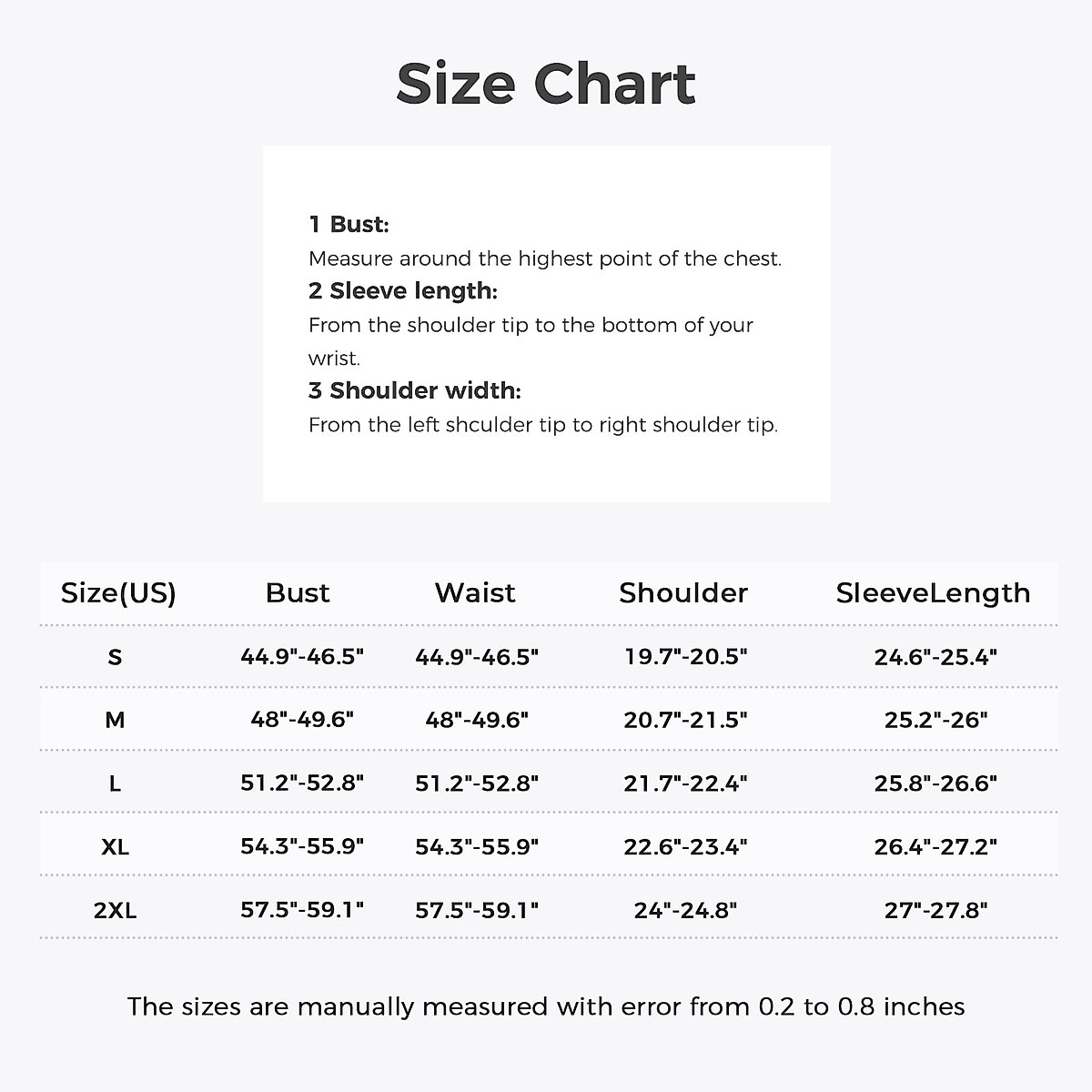Select the 2XL size row label
This screenshot has height=1092, width=1092.
click(115, 910)
